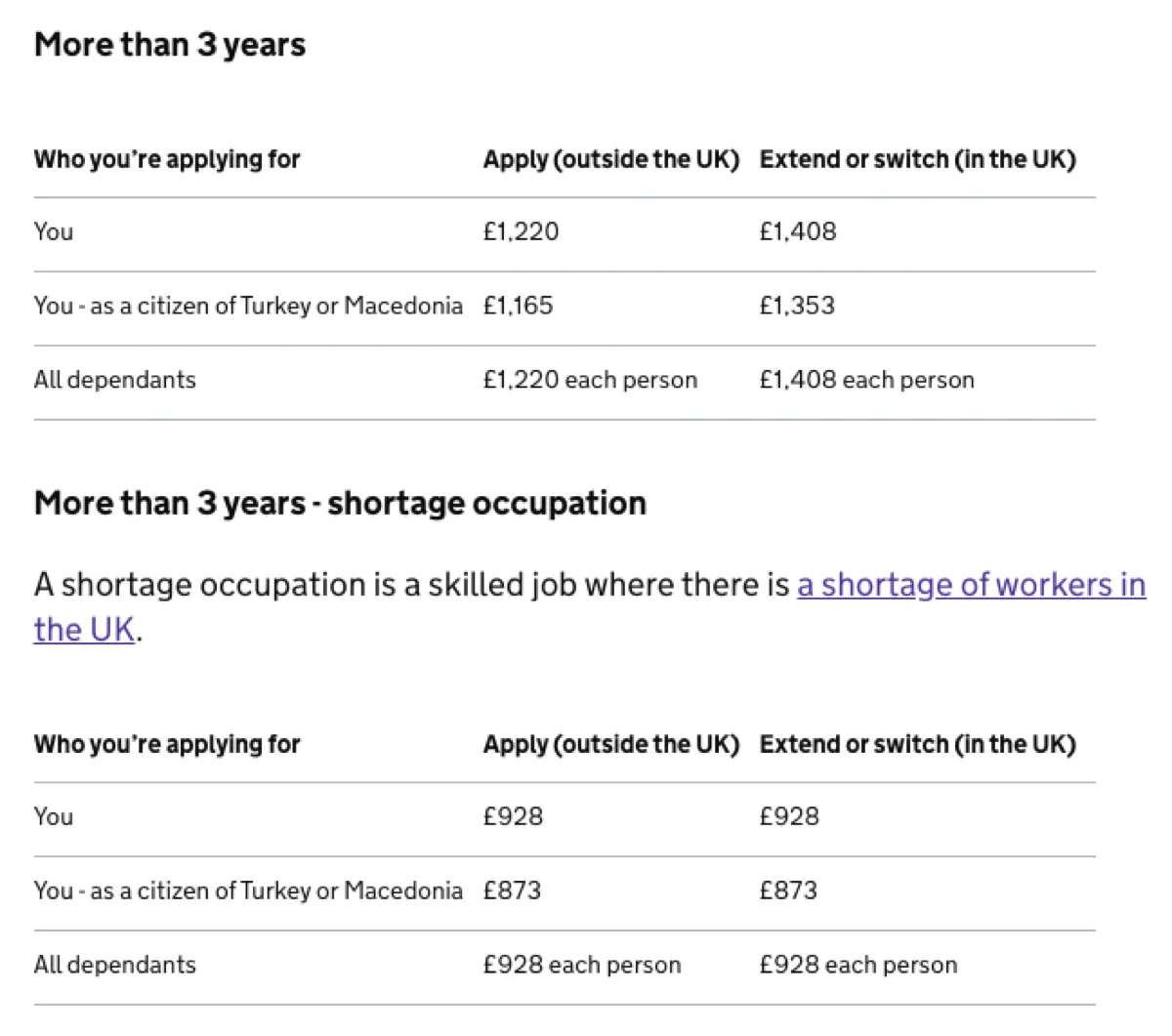1172x1036 pixels.
Task: Click 'More than 3 years - shortage occupation' heading
Action: pos(340,503)
